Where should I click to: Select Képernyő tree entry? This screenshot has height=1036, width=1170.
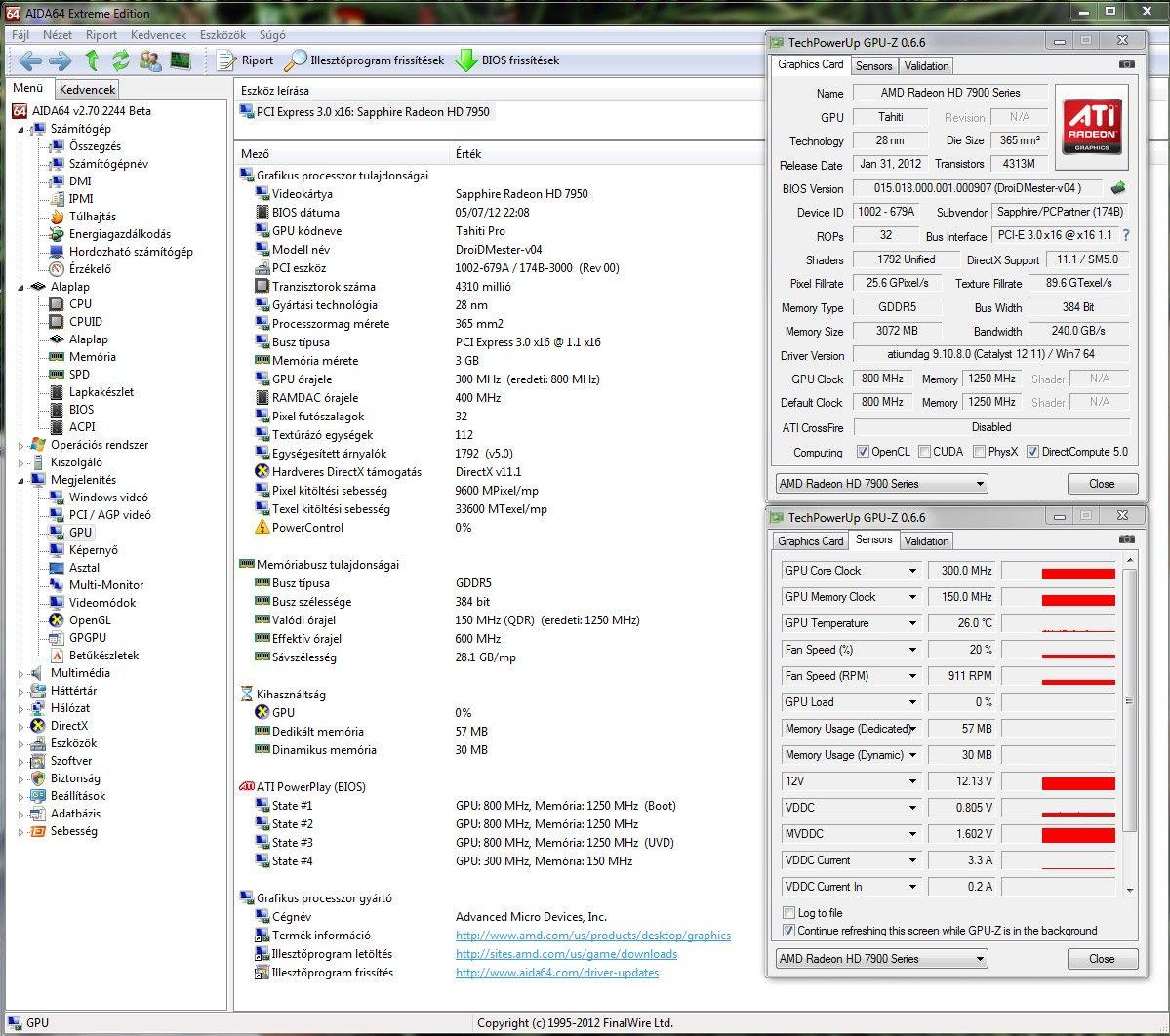[x=94, y=550]
